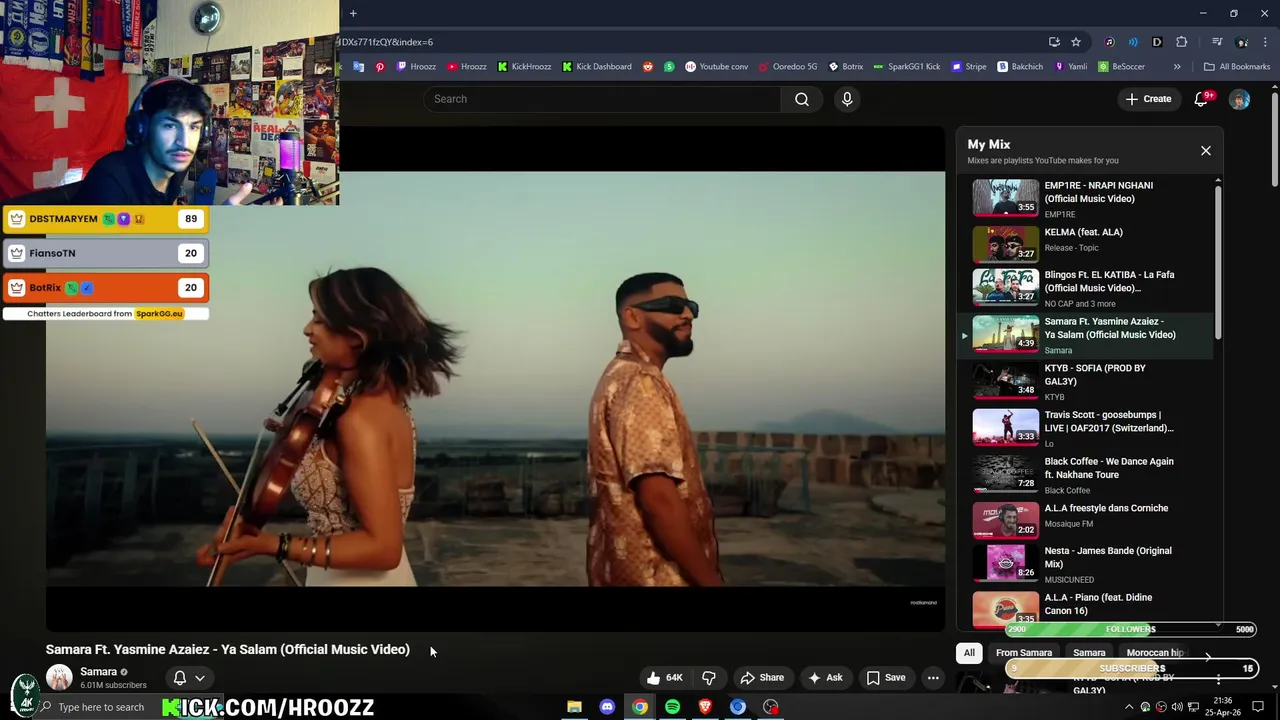This screenshot has width=1280, height=720.
Task: Open the Botrix bookmark
Action: pyautogui.click(x=846, y=67)
